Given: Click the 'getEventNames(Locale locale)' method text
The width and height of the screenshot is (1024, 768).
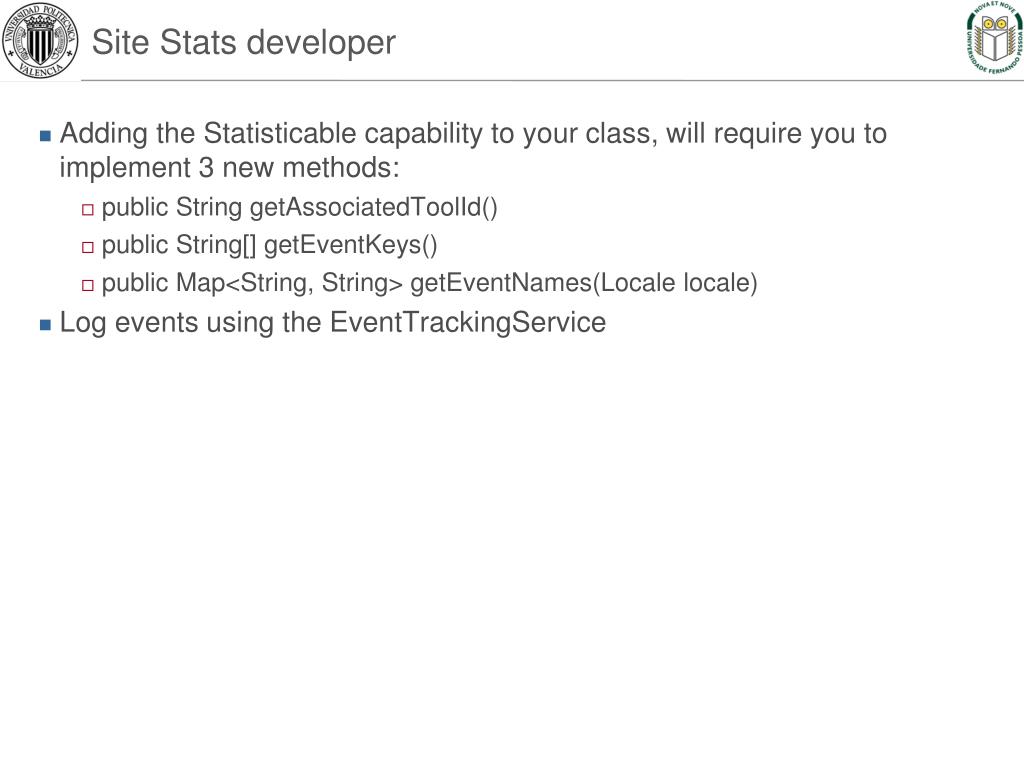Looking at the screenshot, I should (x=584, y=283).
